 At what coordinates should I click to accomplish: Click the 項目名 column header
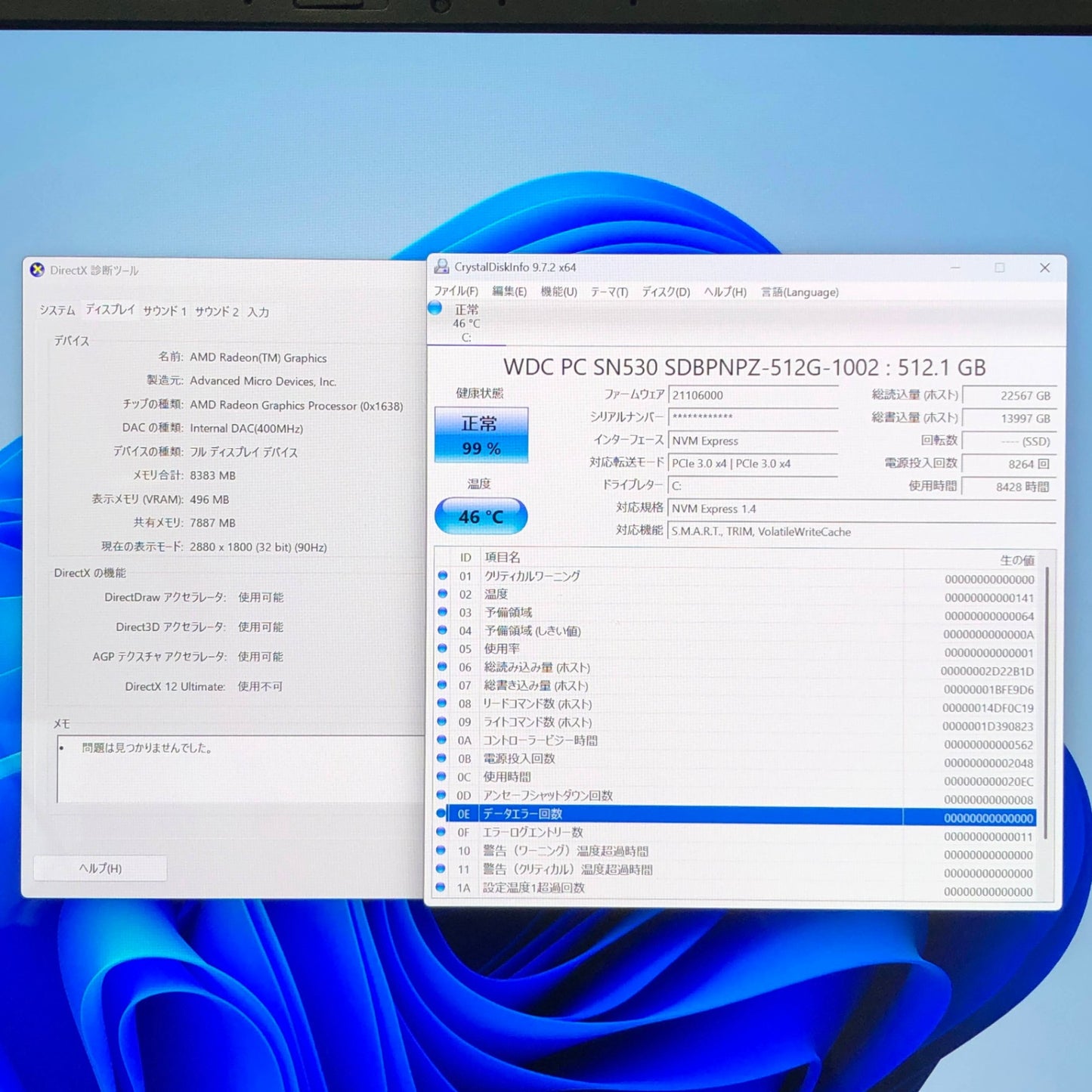coord(691,558)
